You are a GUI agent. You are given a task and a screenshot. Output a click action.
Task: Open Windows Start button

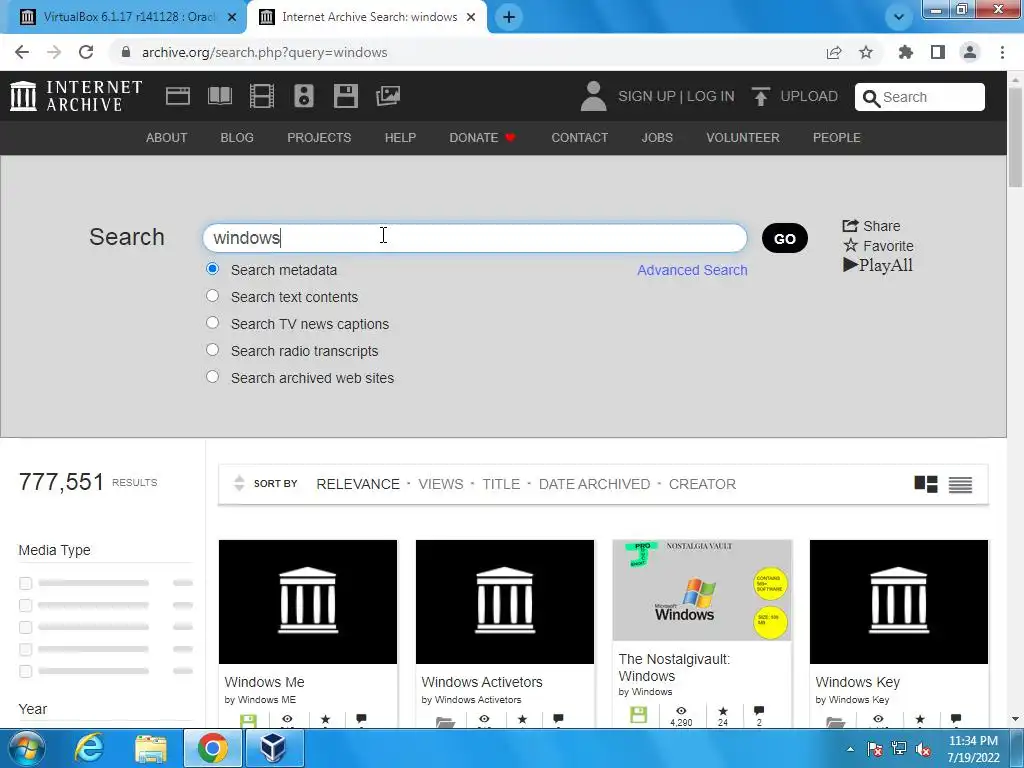[x=26, y=748]
